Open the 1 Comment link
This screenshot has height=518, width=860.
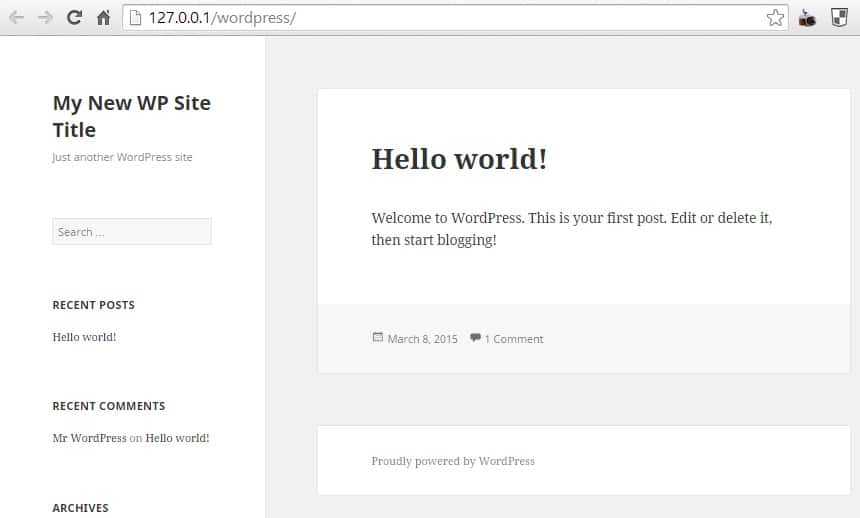pyautogui.click(x=513, y=339)
